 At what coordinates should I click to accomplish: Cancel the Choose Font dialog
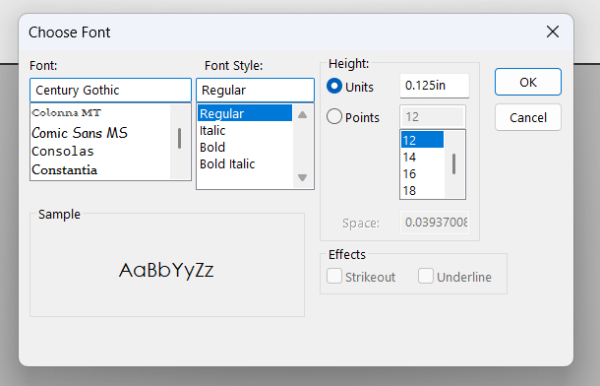pyautogui.click(x=528, y=117)
